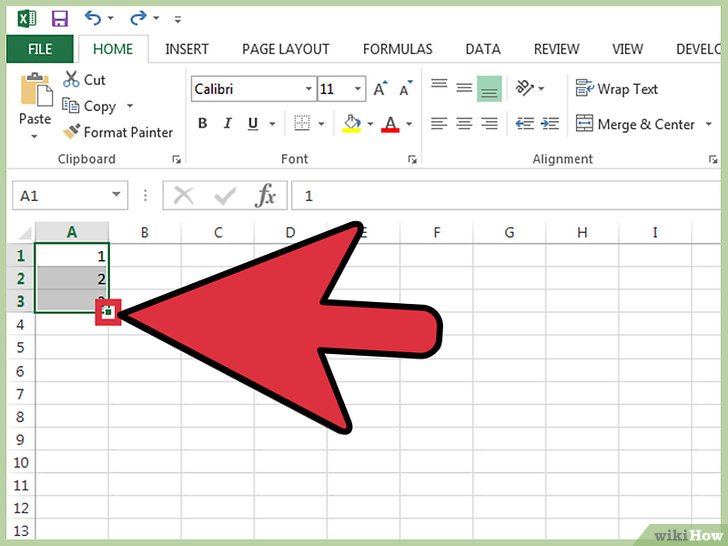Expand the Merge & Center arrow
This screenshot has height=546, width=728.
pos(708,124)
